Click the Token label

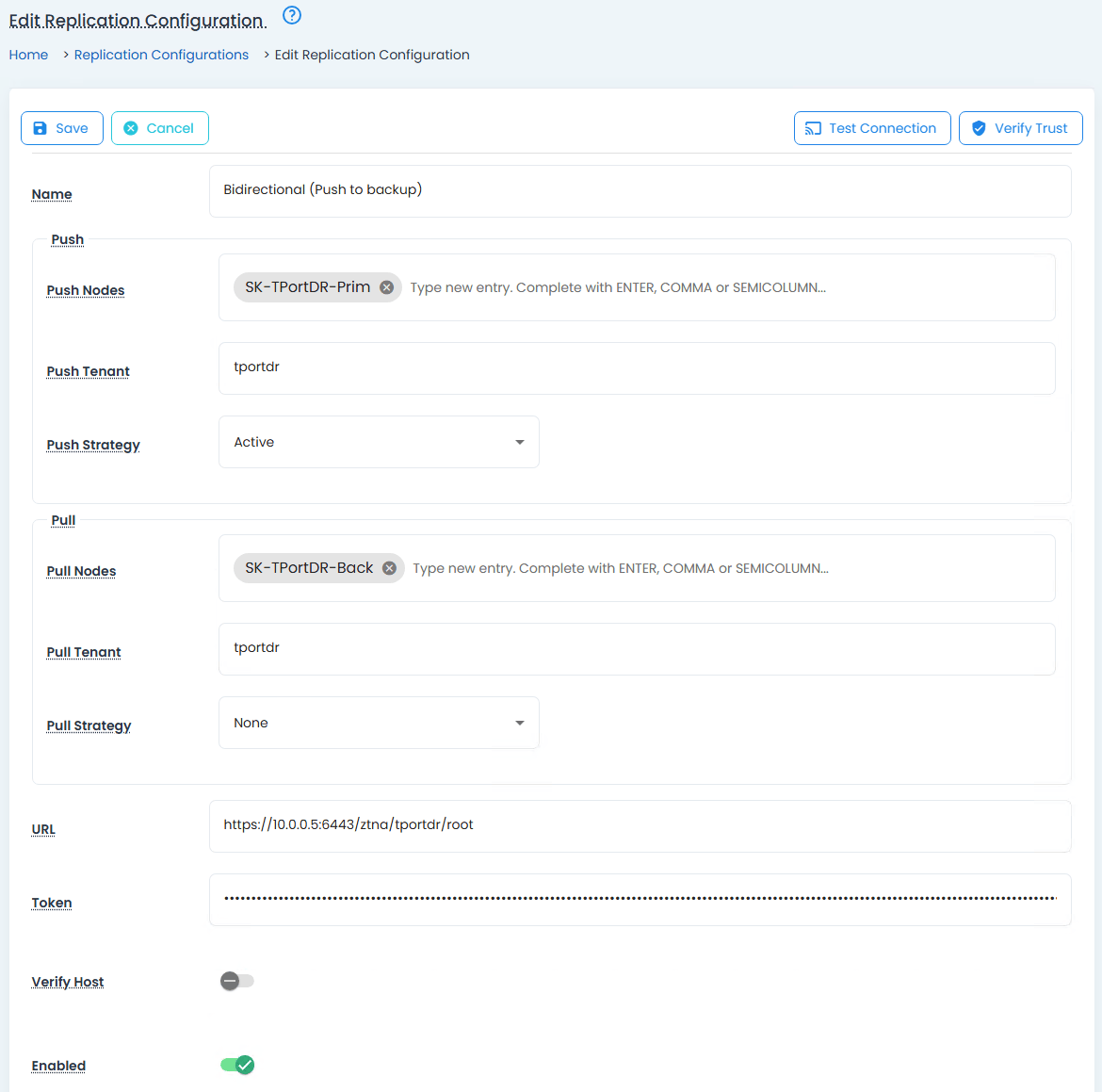tap(51, 903)
